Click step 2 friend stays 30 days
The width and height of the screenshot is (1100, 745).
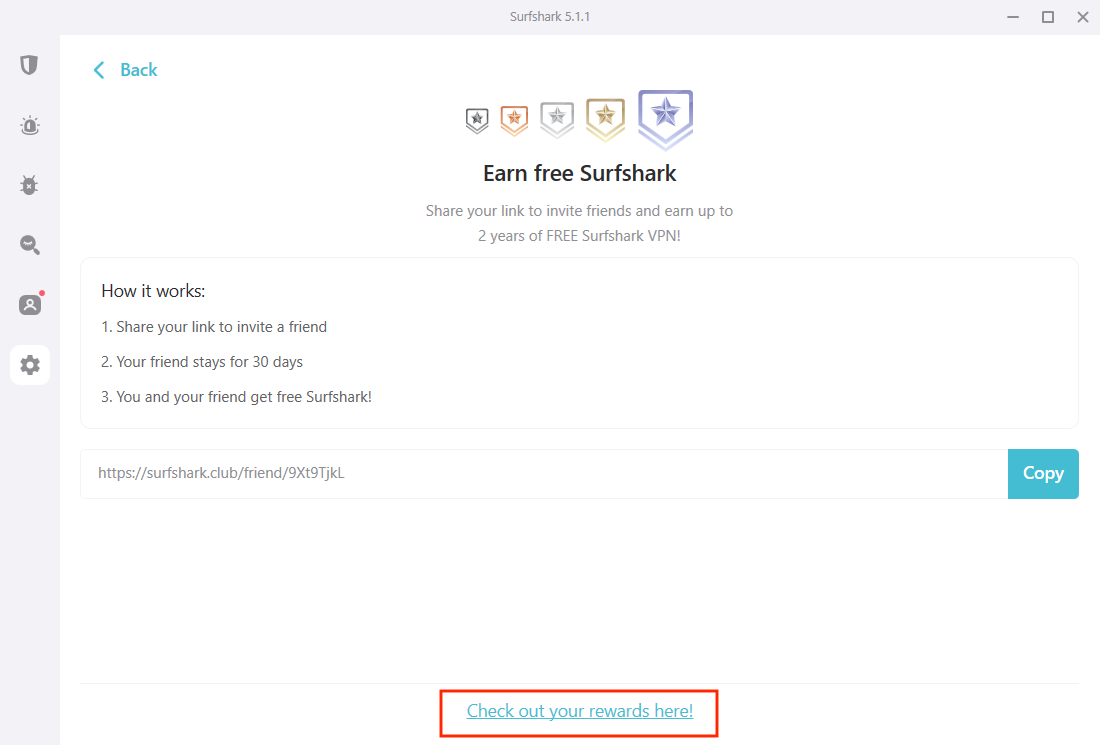(202, 362)
